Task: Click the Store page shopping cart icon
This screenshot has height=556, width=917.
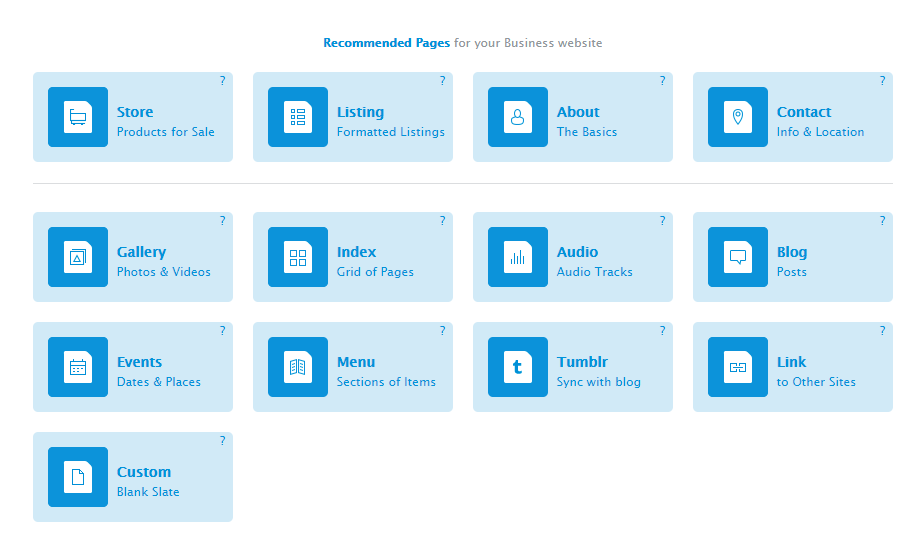Action: click(x=78, y=117)
